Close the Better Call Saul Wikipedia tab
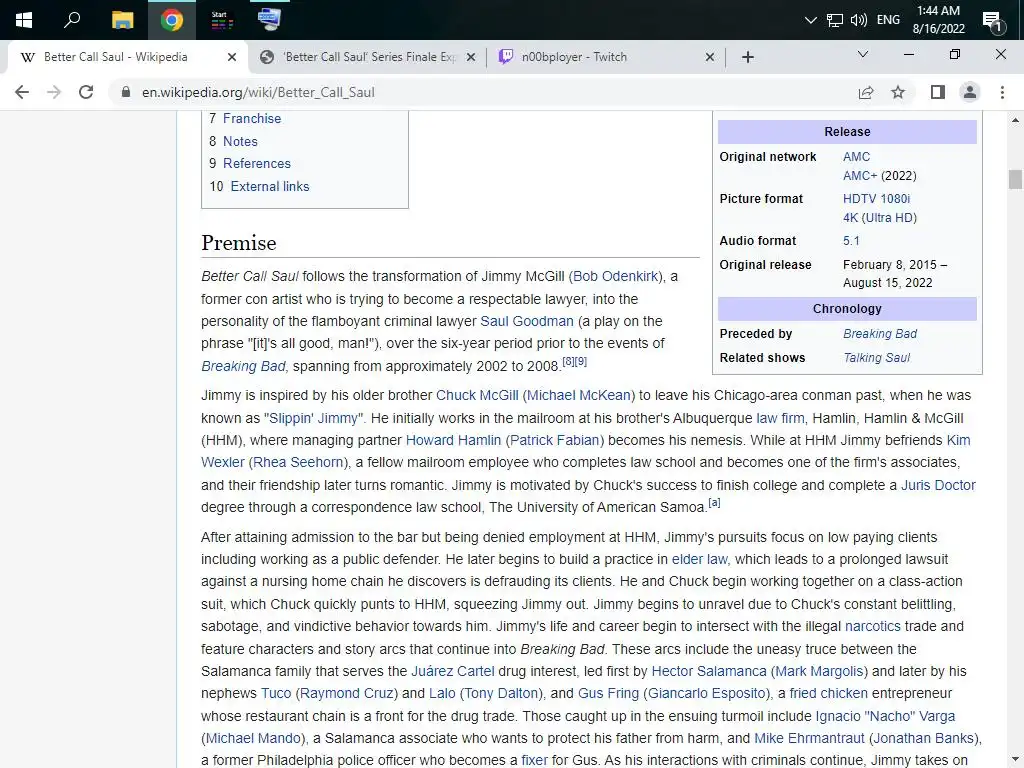Image resolution: width=1024 pixels, height=768 pixels. point(232,57)
